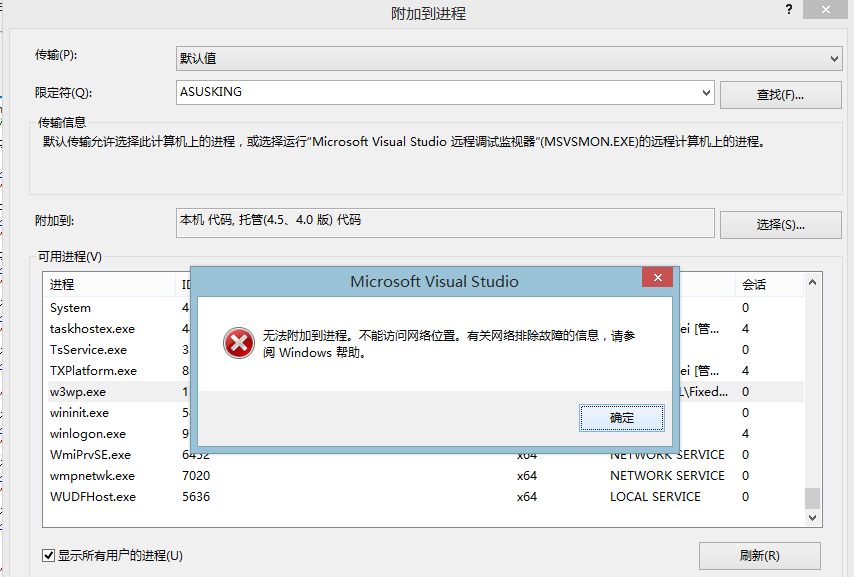Click the 会话 column header
The height and width of the screenshot is (577, 854).
coord(769,284)
